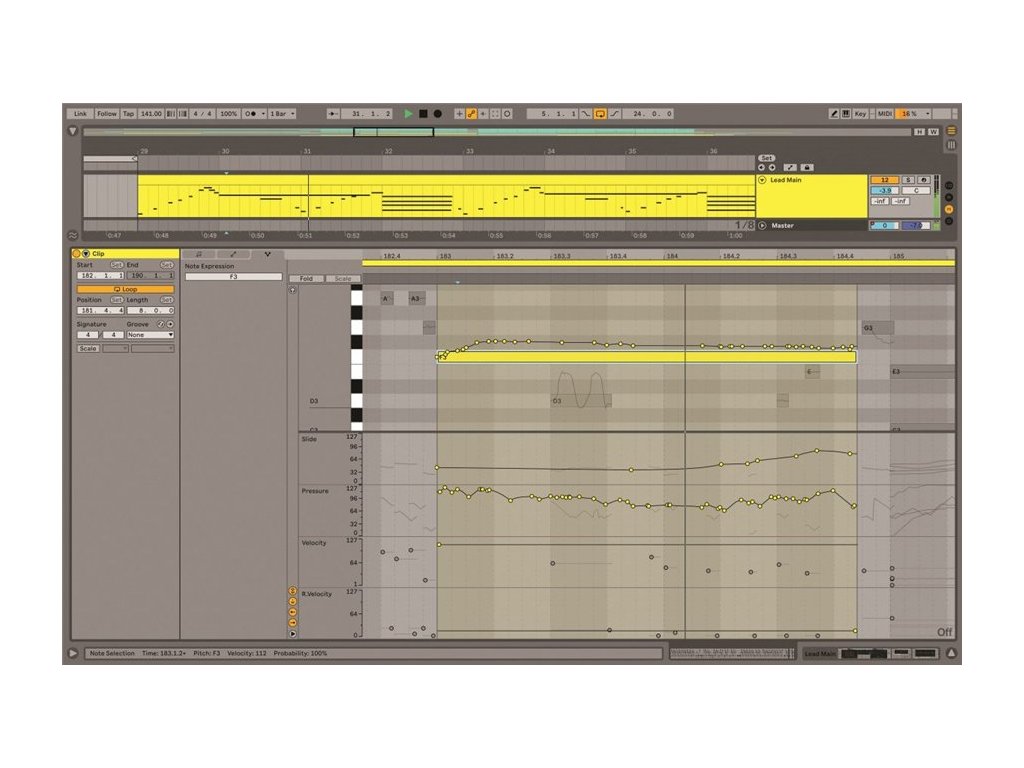The width and height of the screenshot is (1024, 768).
Task: Select the Note Expression tab icon
Action: pyautogui.click(x=267, y=255)
